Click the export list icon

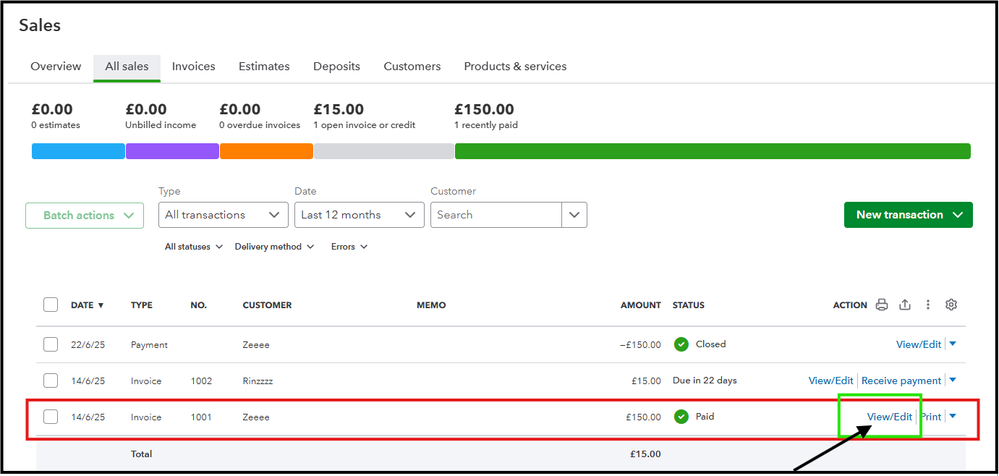[905, 305]
